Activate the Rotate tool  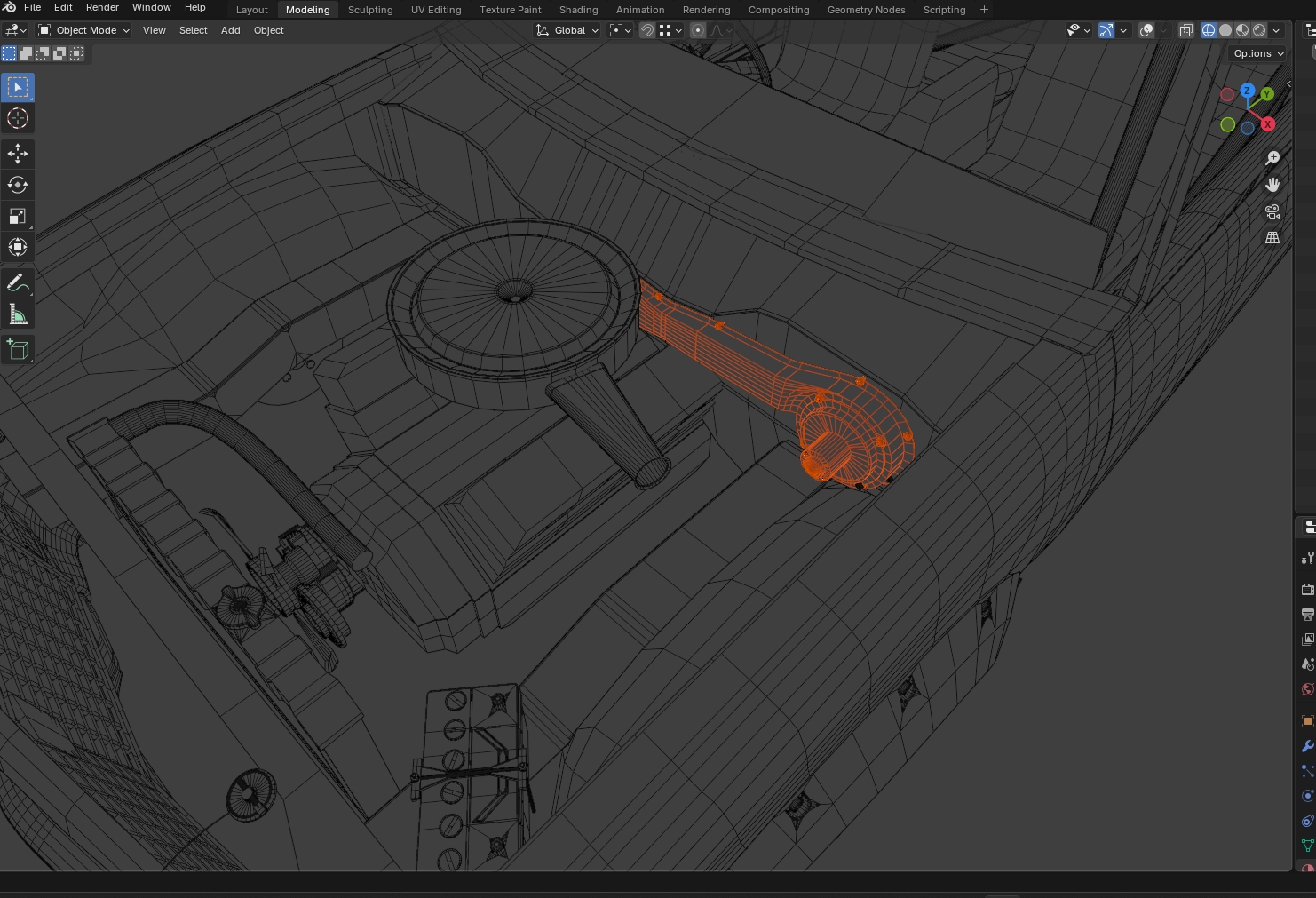point(18,185)
